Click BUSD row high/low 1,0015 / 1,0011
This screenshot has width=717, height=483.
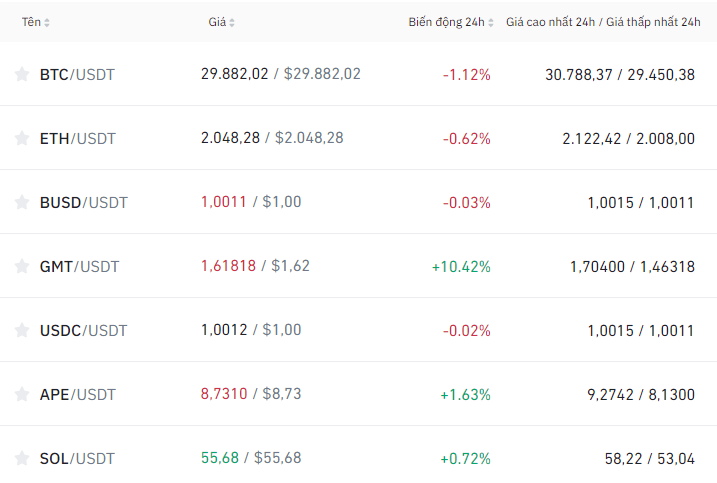(x=641, y=203)
